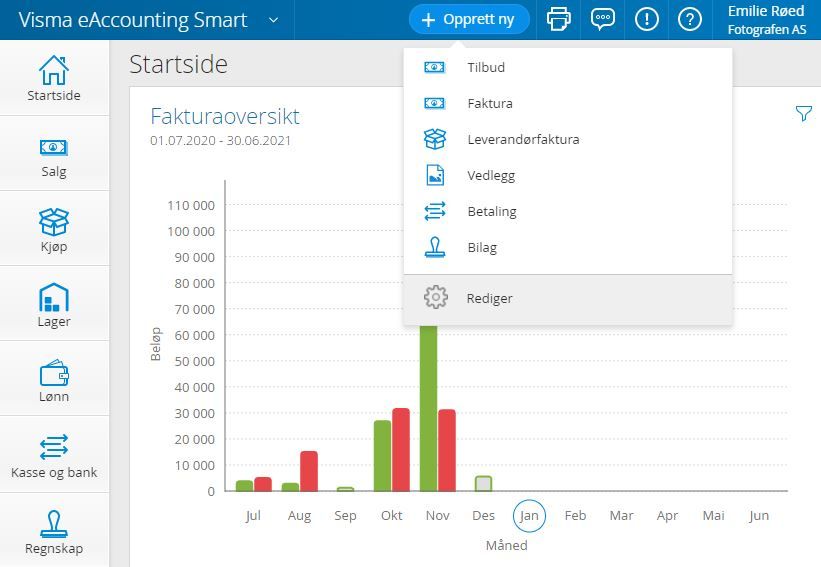Open the Emilie Røed user account menu
Image resolution: width=821 pixels, height=567 pixels.
(767, 20)
